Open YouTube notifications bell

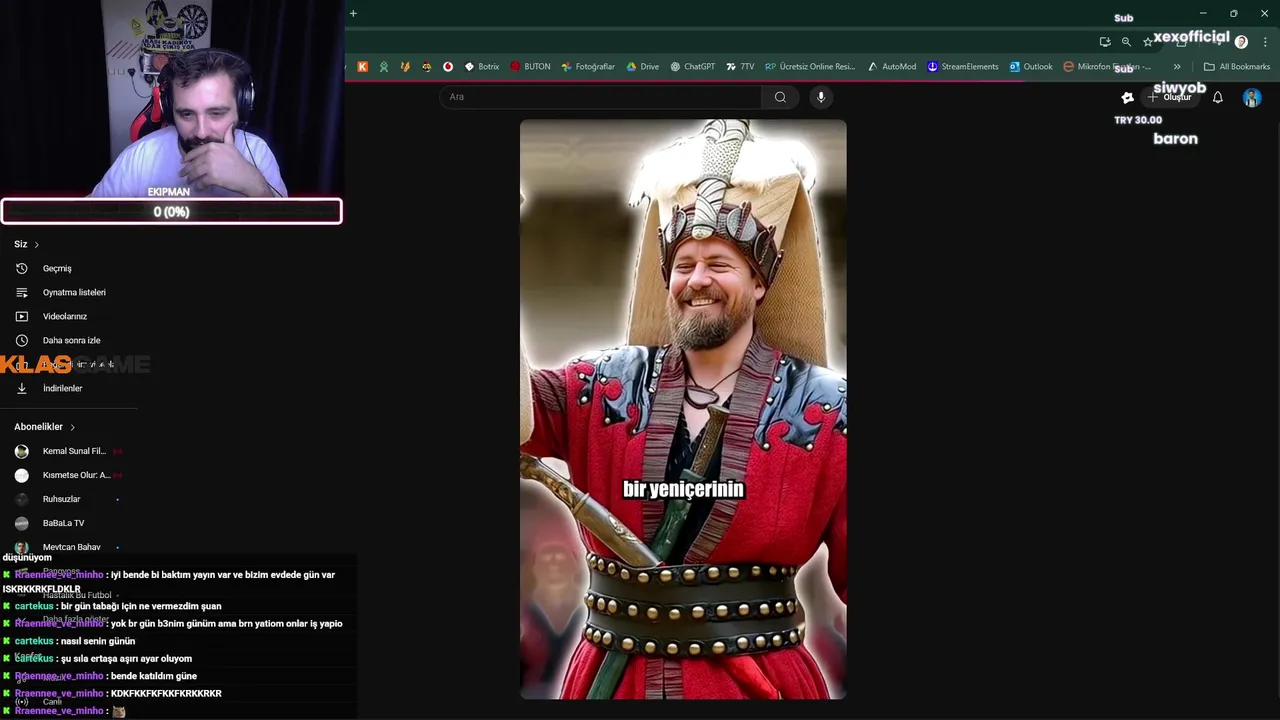[1218, 97]
